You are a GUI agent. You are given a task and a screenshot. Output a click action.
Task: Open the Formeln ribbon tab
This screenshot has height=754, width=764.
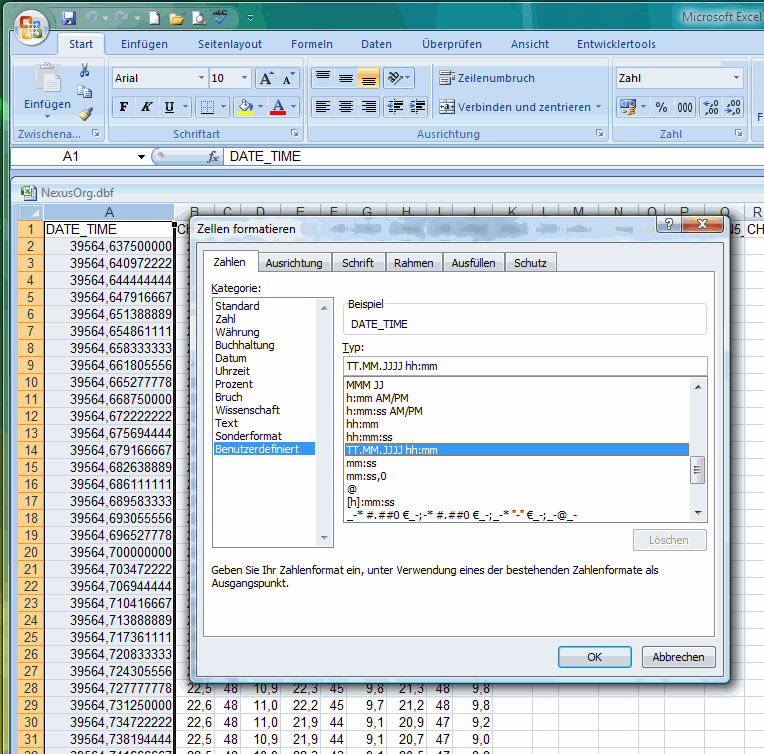click(311, 44)
